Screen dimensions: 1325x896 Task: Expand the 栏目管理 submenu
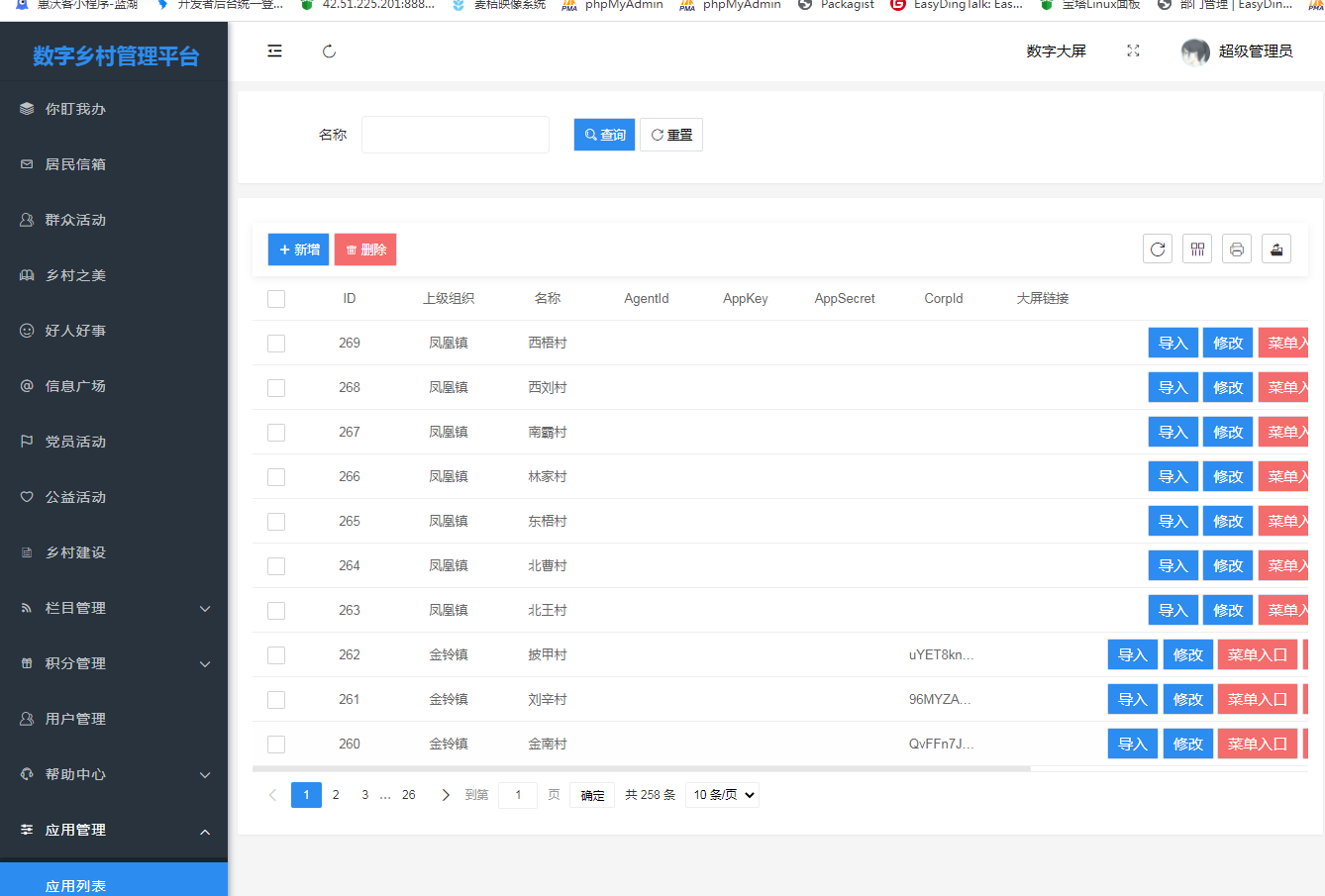point(114,608)
